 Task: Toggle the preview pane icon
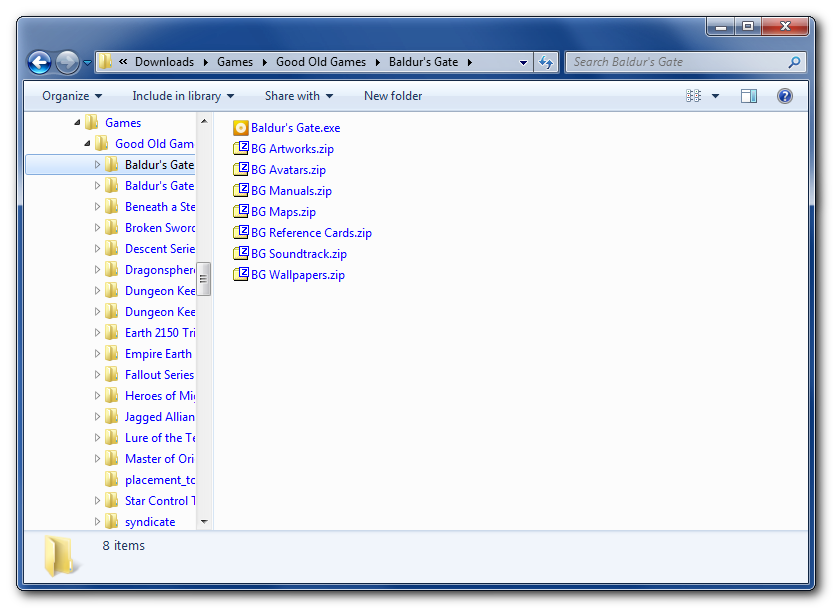point(749,96)
